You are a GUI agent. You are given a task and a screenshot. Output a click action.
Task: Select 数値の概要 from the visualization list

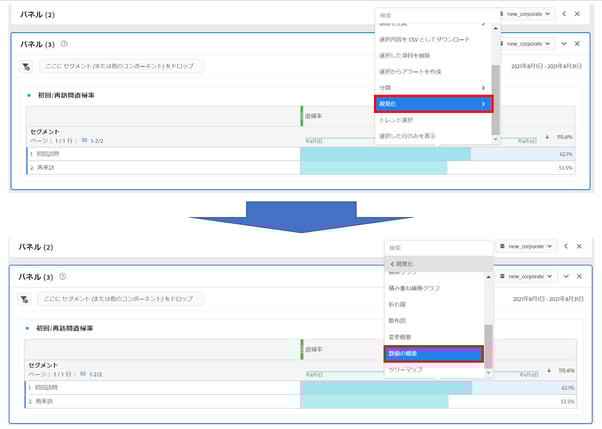click(x=434, y=353)
